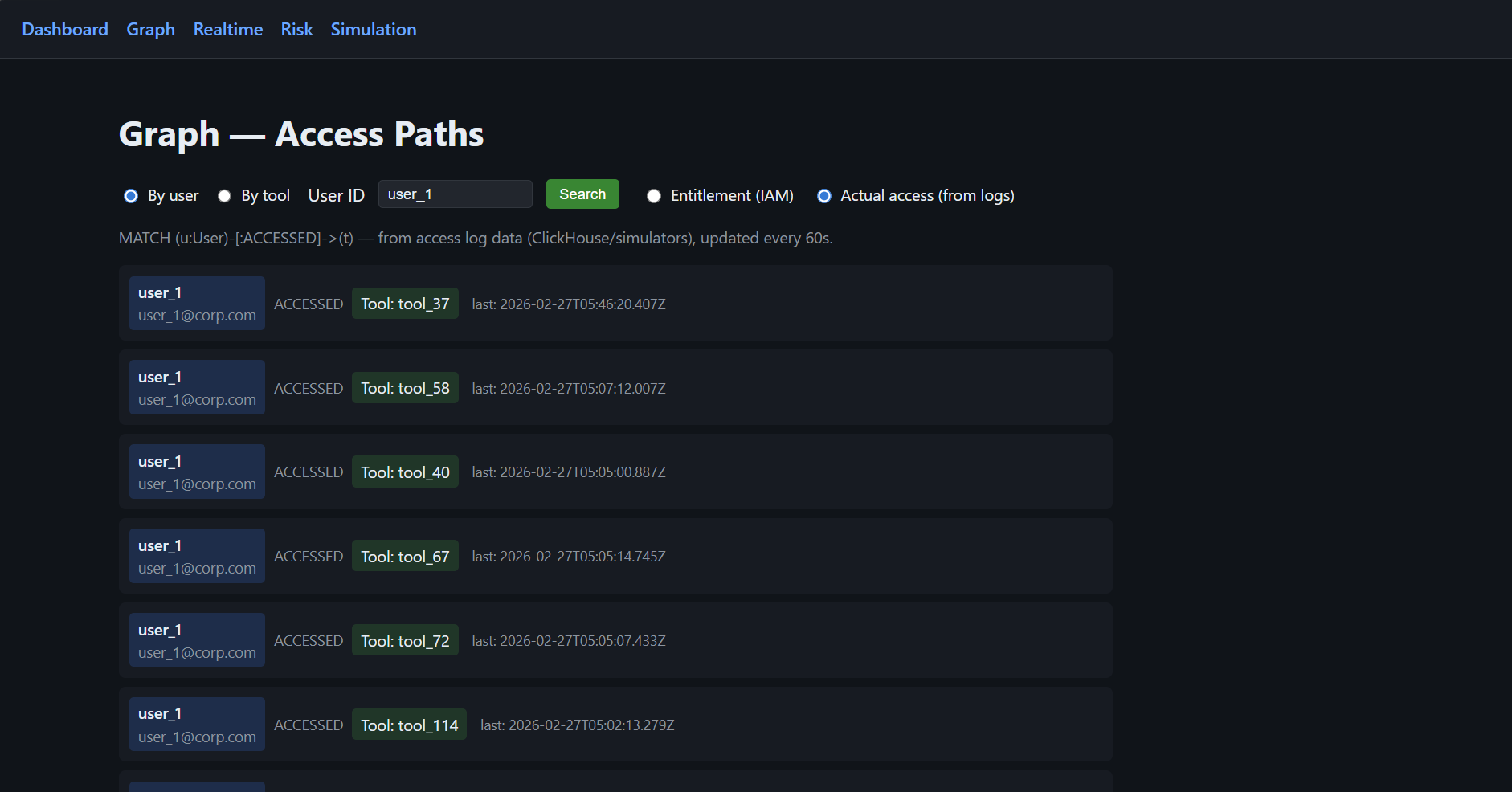
Task: Open the 'Tool: tool_40' entry
Action: click(405, 472)
